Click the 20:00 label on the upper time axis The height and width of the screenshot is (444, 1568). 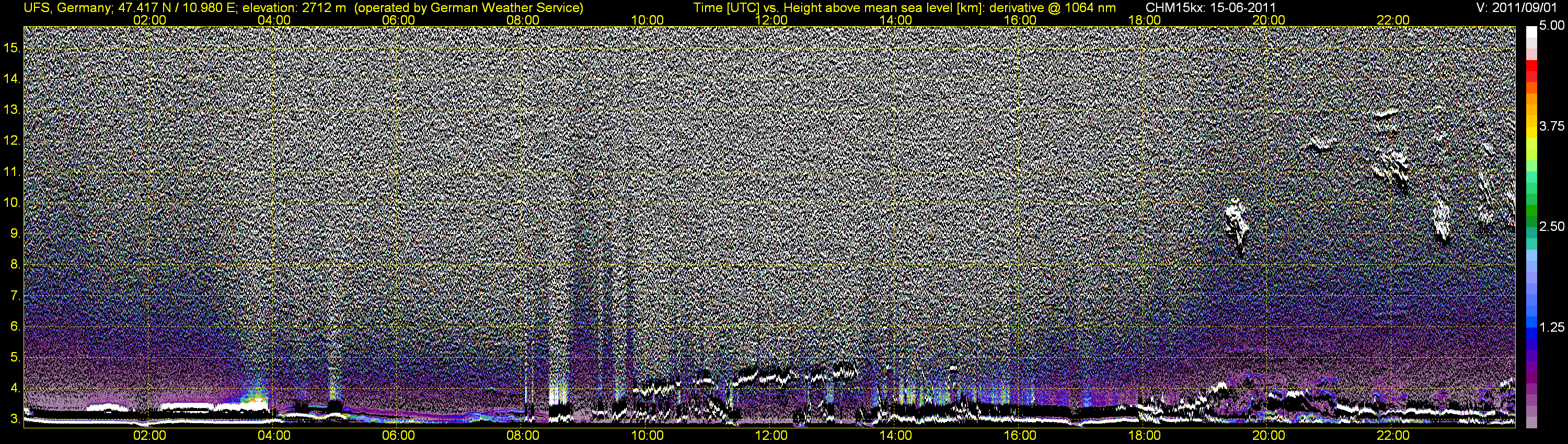[x=1269, y=20]
